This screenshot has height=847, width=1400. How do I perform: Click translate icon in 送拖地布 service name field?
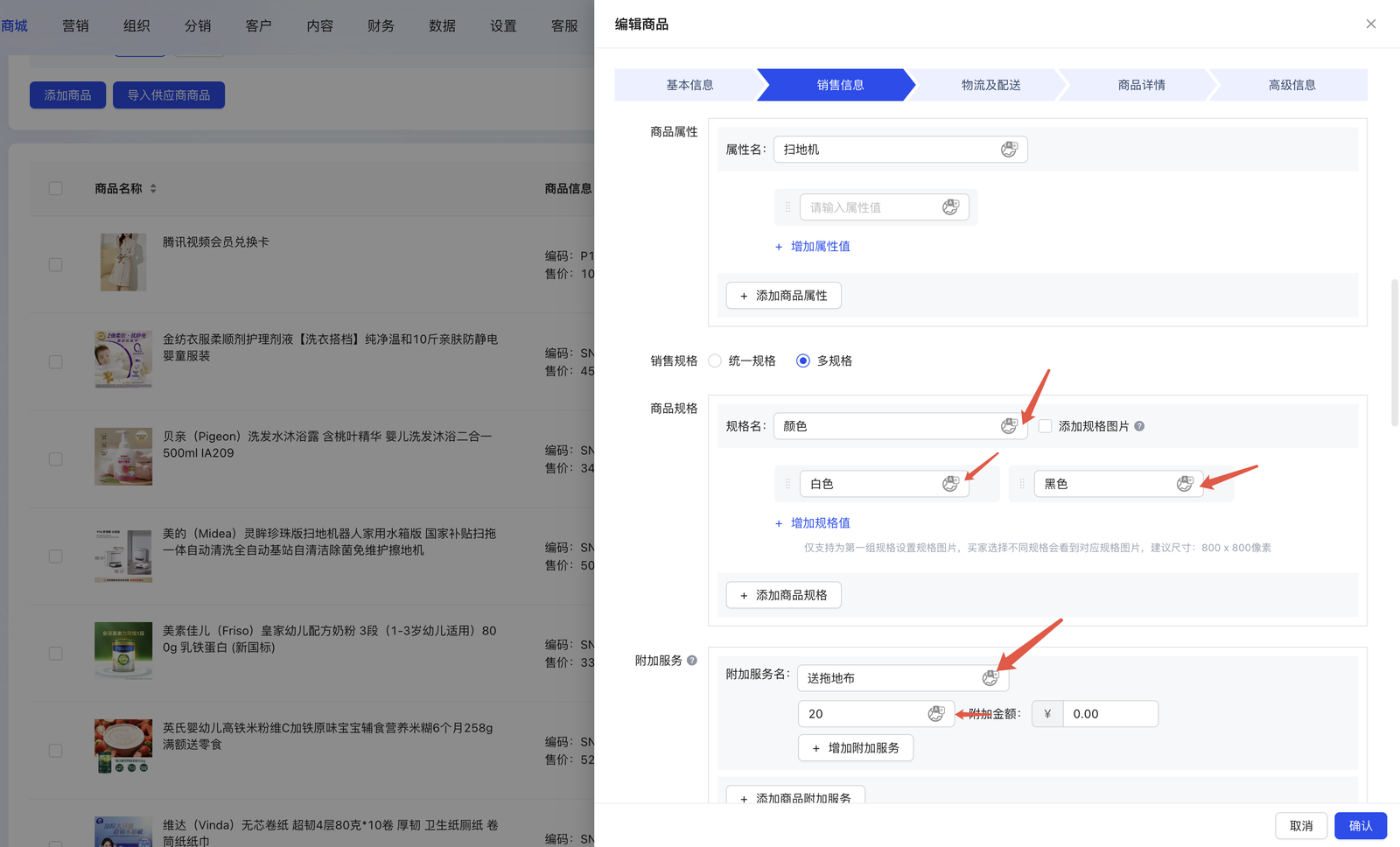[990, 678]
